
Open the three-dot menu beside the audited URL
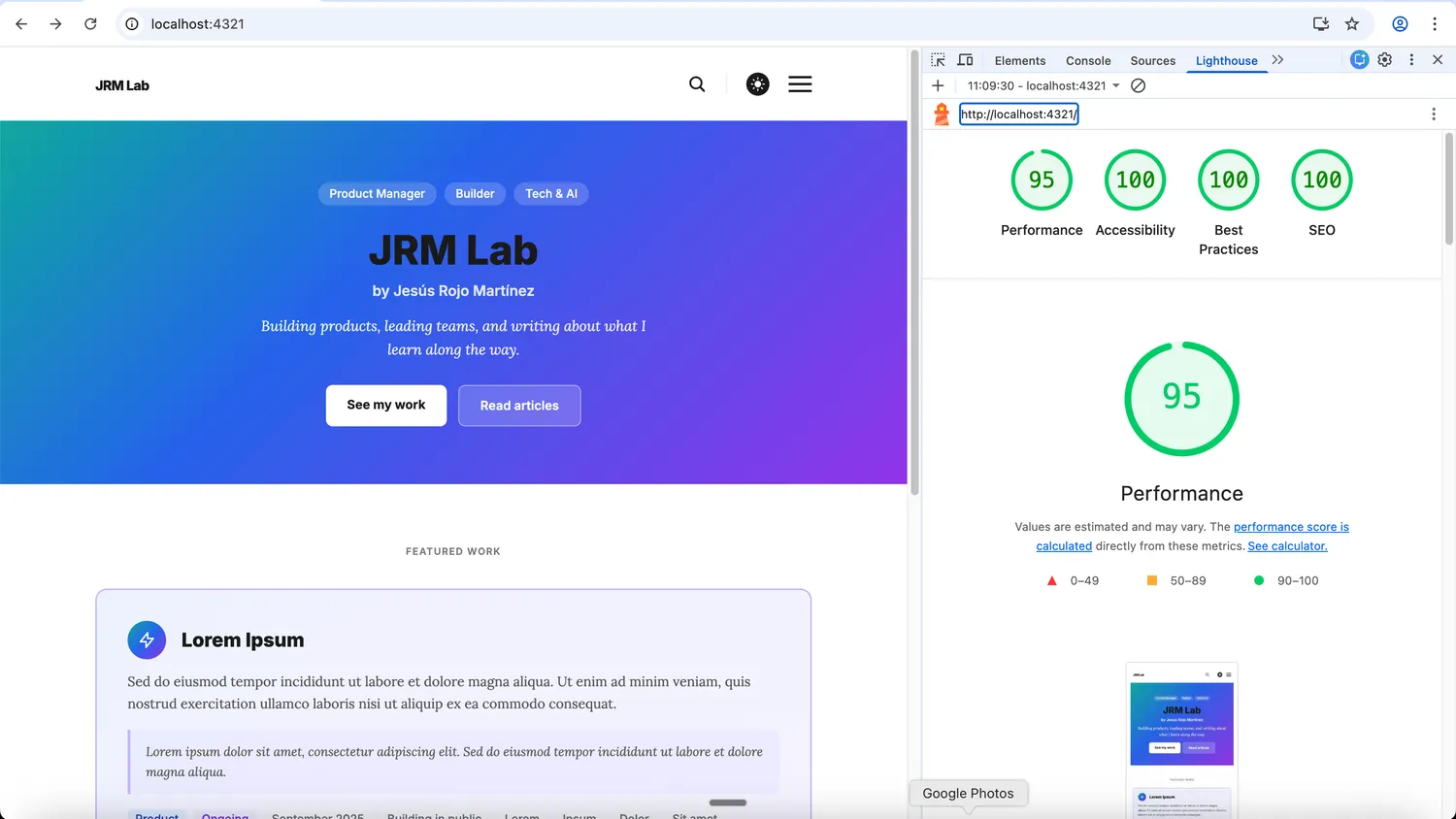coord(1434,114)
